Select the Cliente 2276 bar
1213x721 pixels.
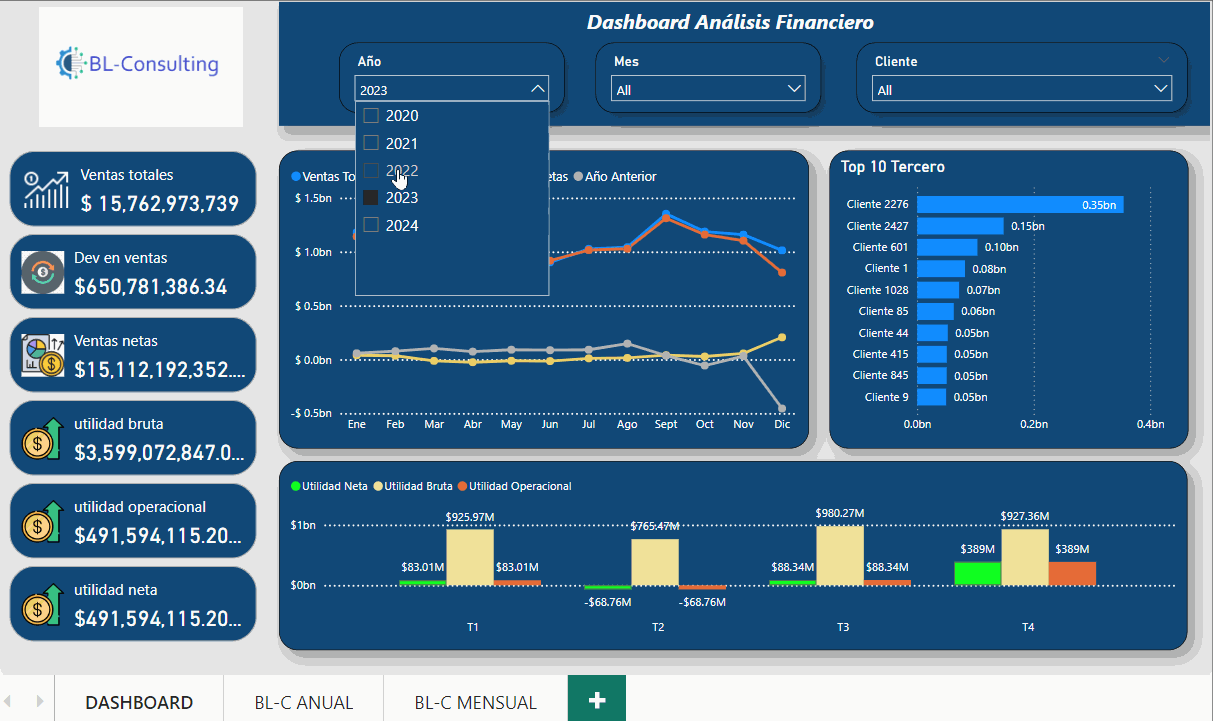[x=1020, y=205]
